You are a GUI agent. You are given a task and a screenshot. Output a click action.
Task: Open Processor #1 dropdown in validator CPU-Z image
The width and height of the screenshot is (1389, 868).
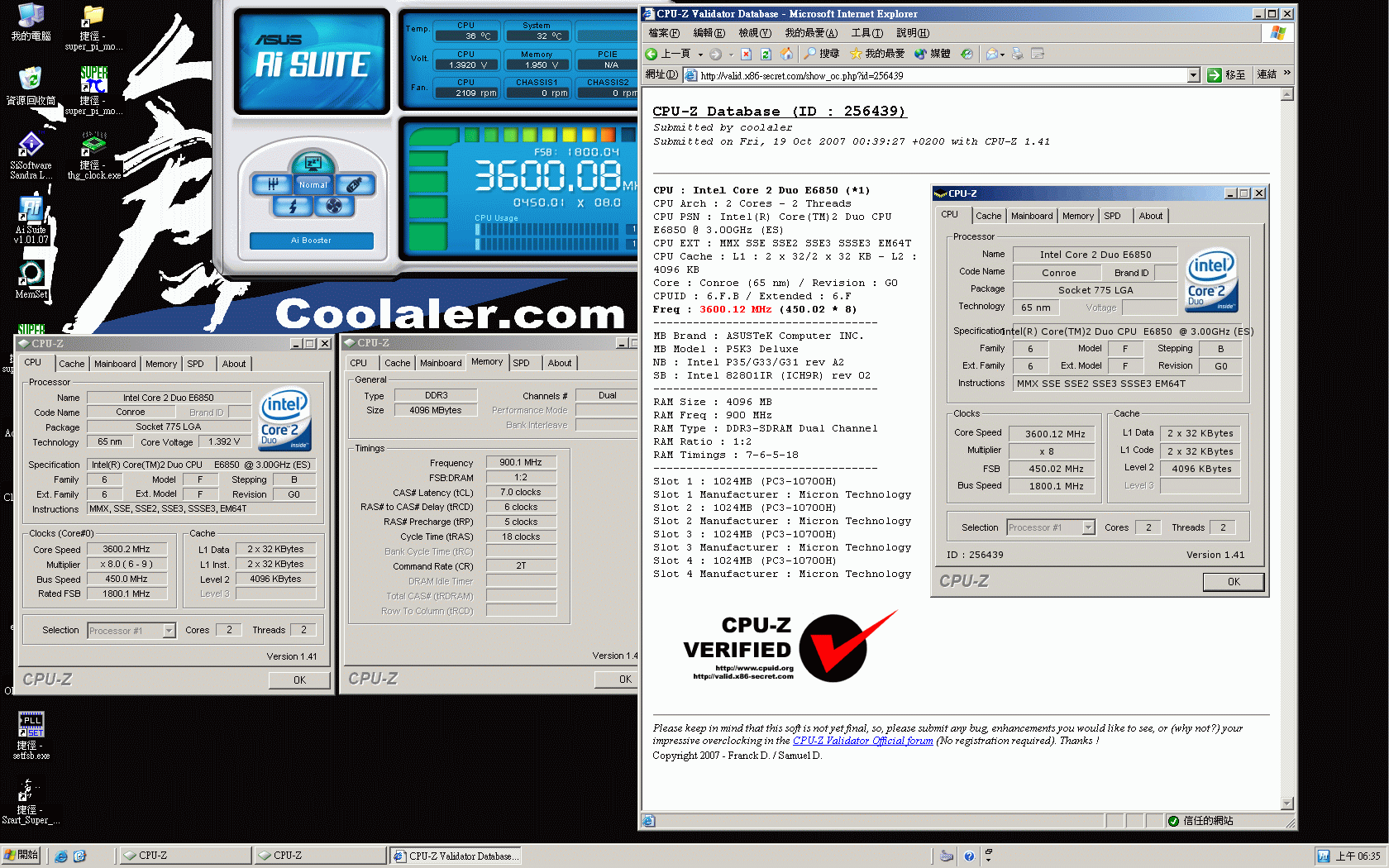coord(1088,527)
